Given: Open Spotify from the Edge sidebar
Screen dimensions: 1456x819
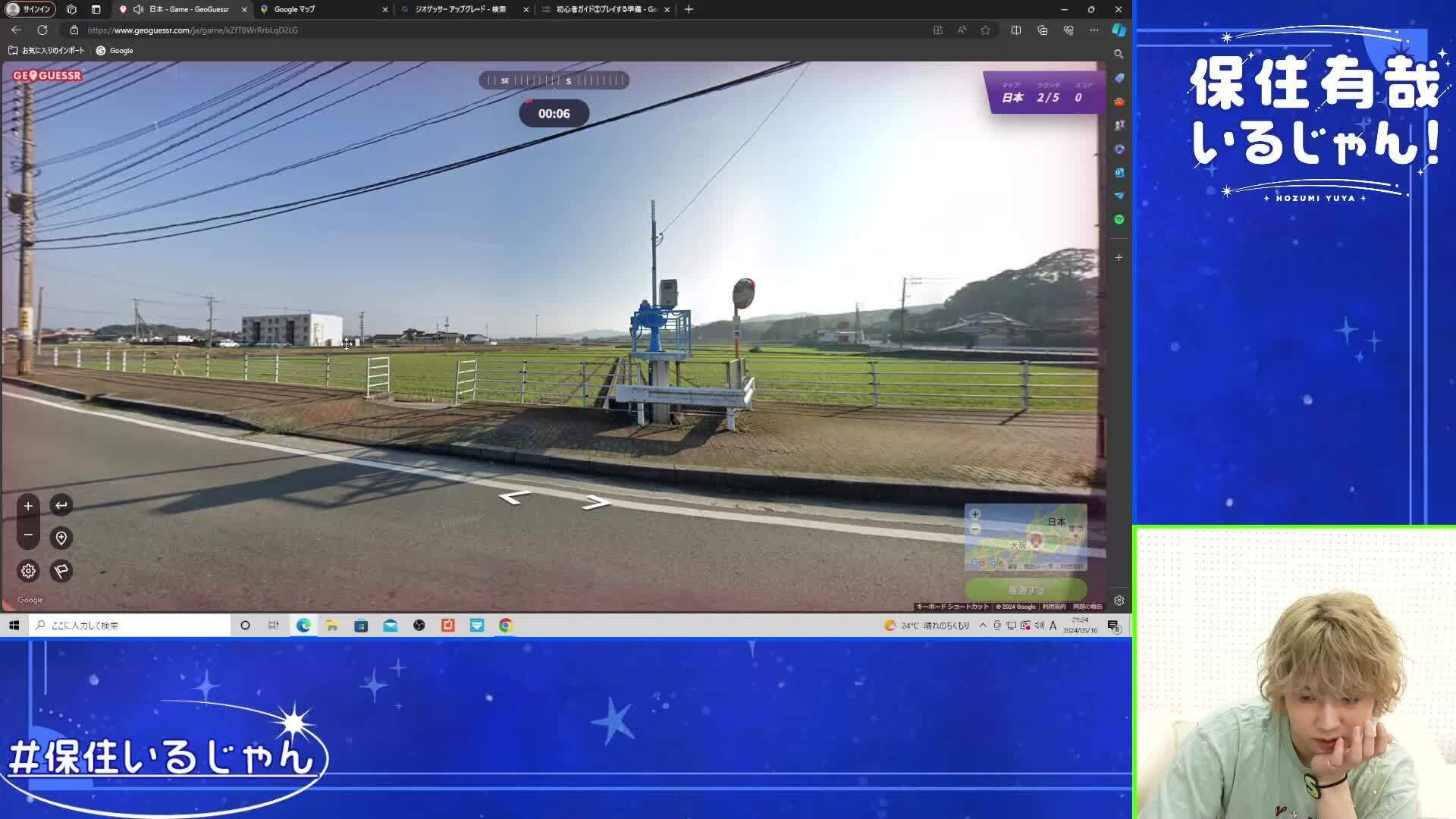Looking at the screenshot, I should [1119, 218].
